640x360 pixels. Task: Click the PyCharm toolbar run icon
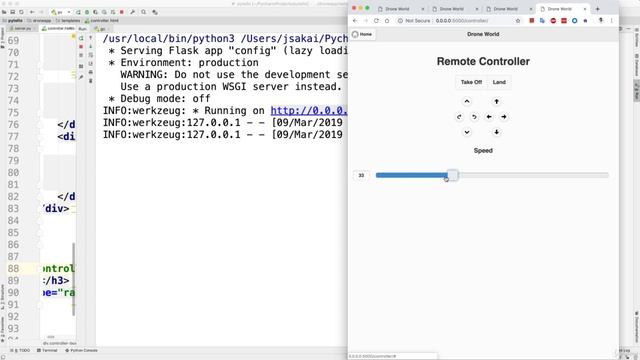pyautogui.click(x=78, y=12)
